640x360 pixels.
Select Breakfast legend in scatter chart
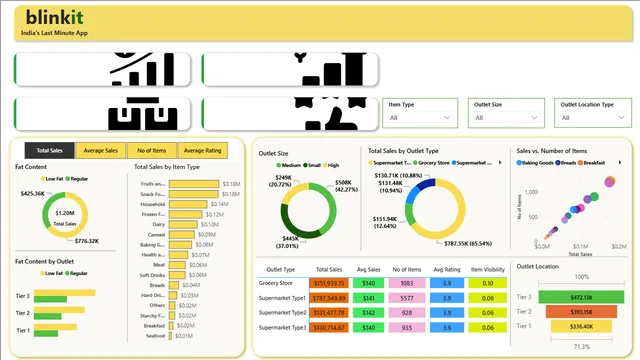591,162
